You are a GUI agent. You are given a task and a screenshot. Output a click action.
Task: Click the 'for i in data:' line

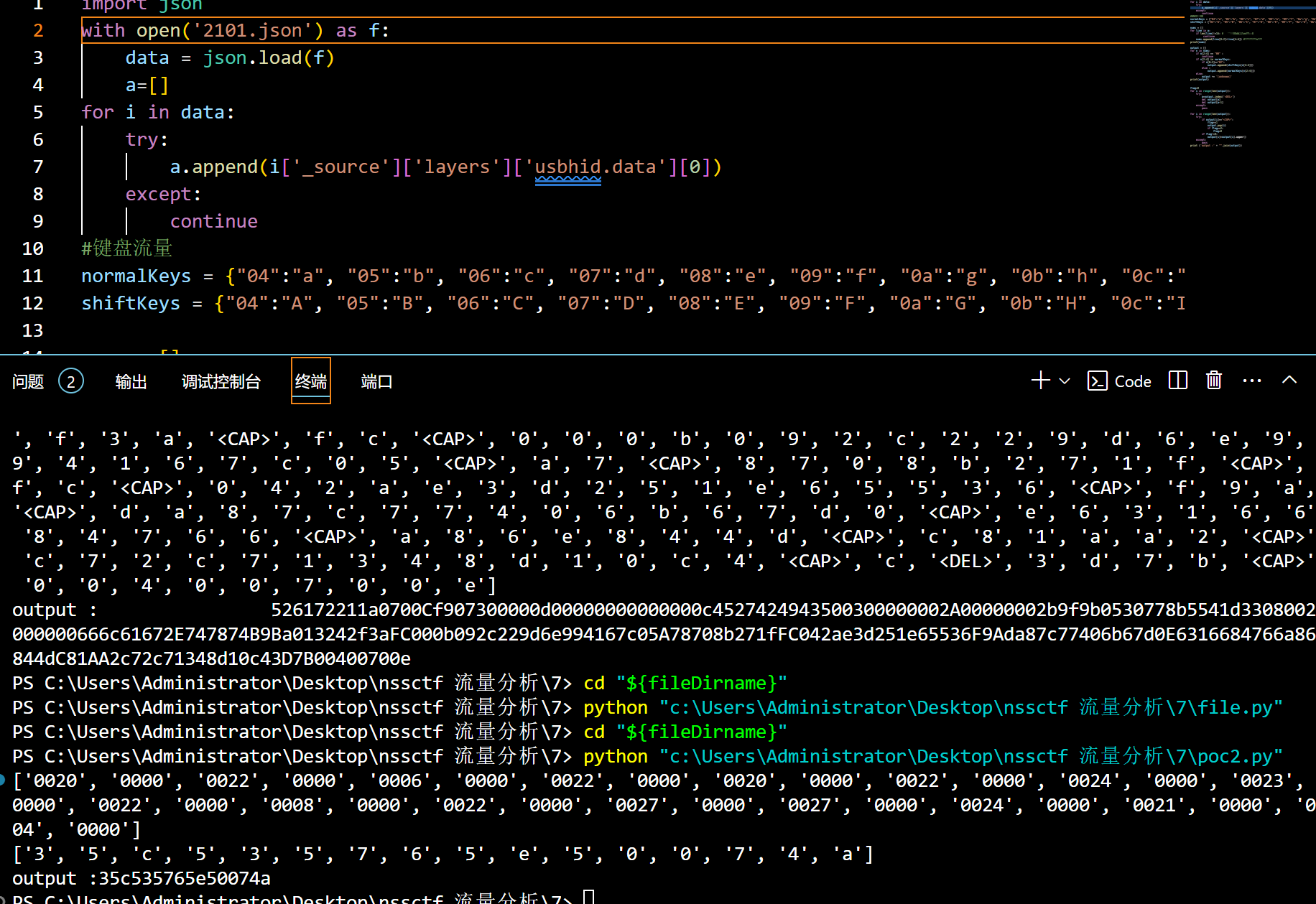[x=158, y=112]
